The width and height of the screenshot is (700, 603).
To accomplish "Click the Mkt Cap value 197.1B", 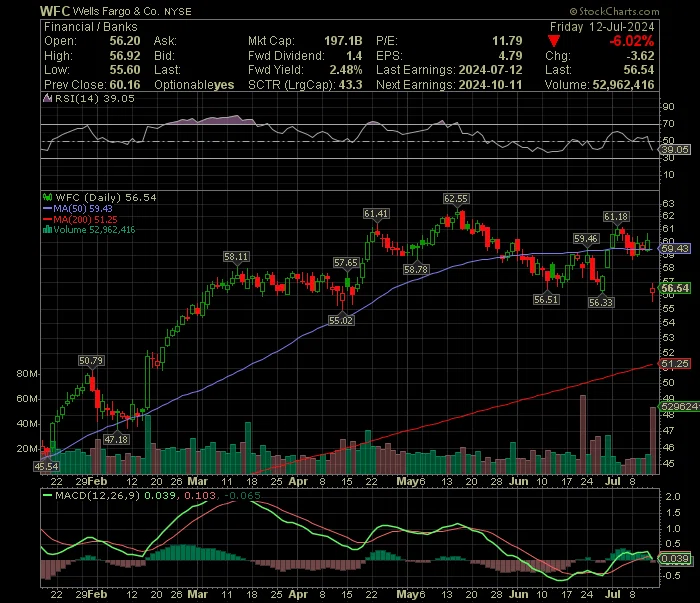I will click(x=343, y=41).
